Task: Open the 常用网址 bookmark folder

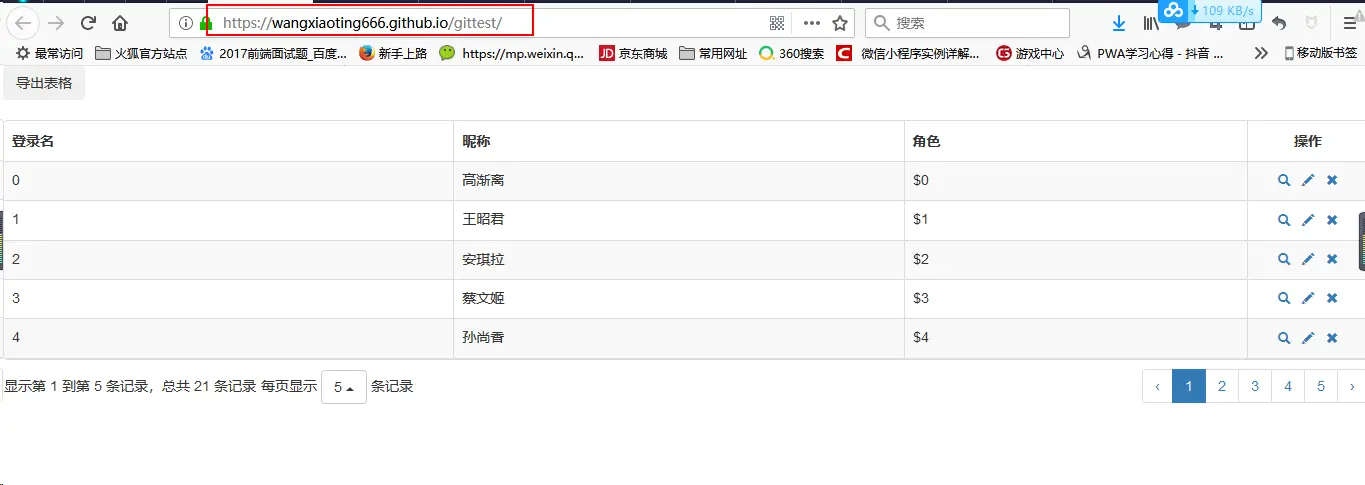Action: (713, 54)
